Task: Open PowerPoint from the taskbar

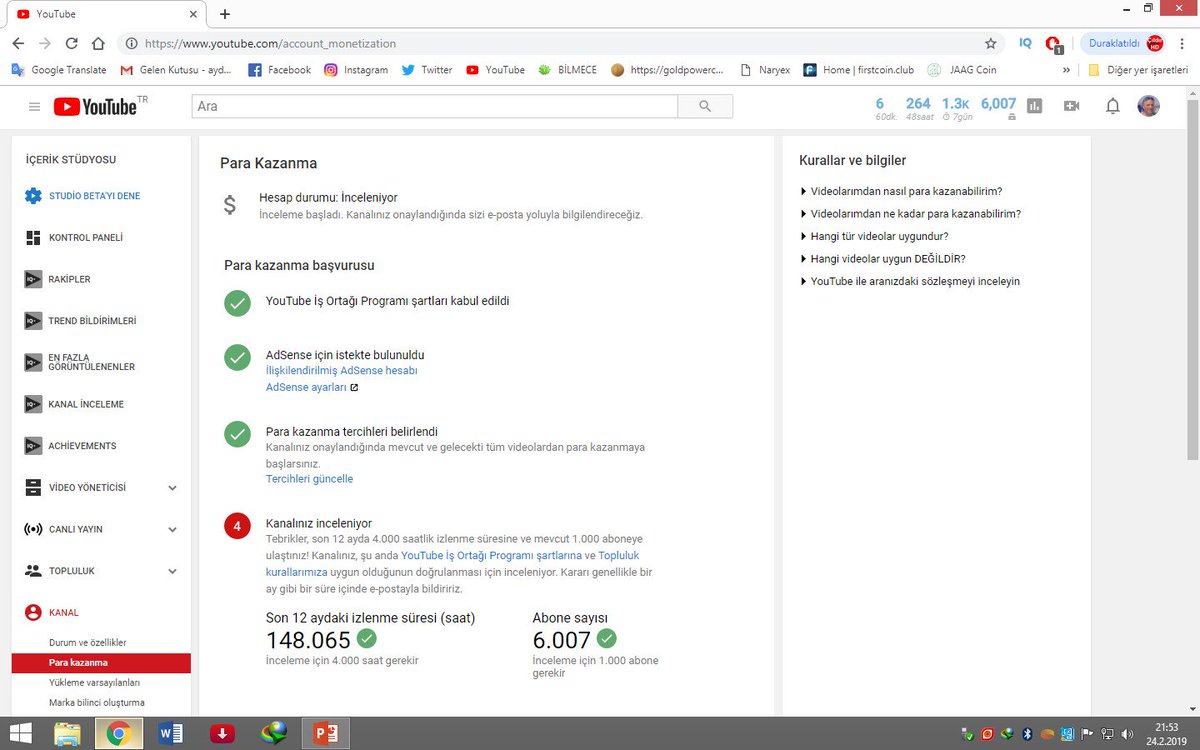Action: coord(326,733)
